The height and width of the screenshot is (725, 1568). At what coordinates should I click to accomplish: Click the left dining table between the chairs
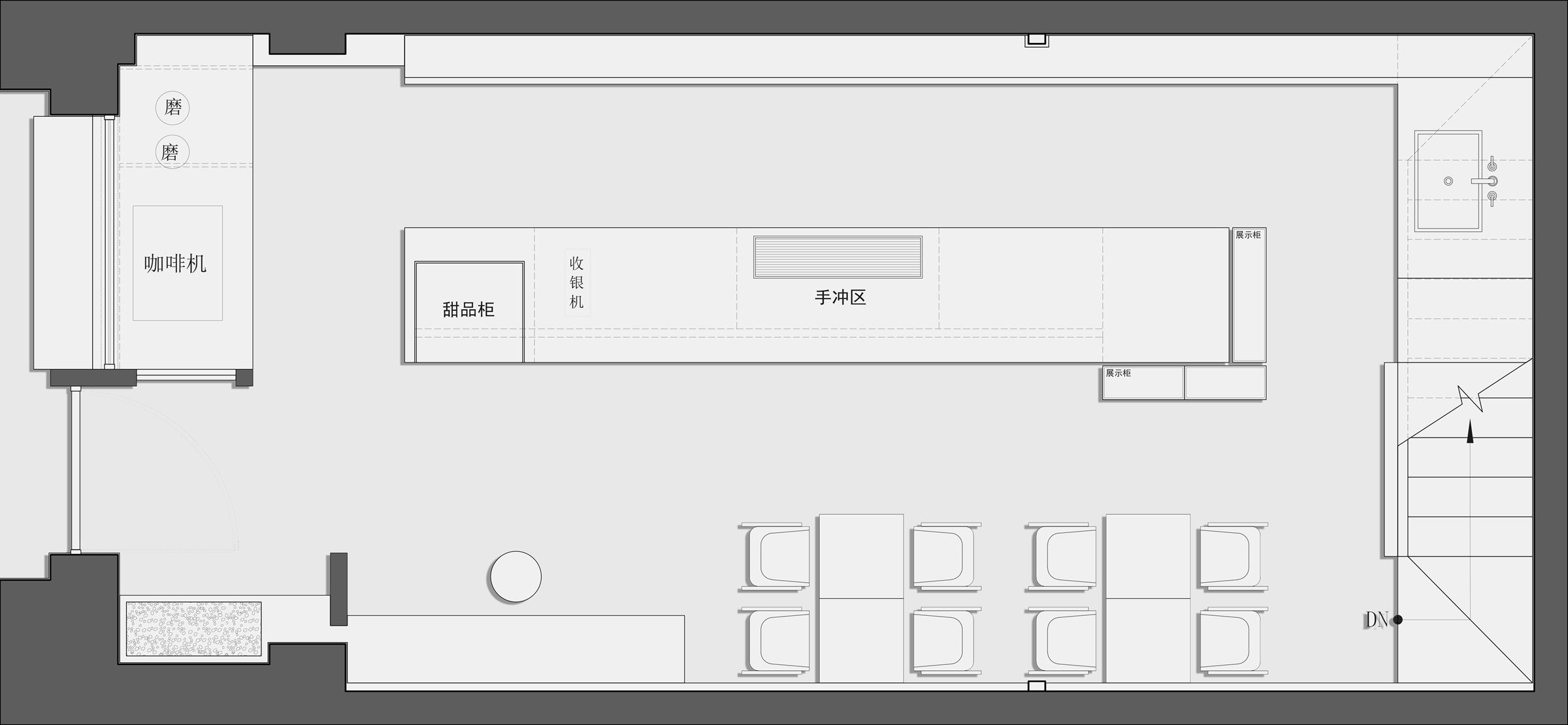point(861,598)
